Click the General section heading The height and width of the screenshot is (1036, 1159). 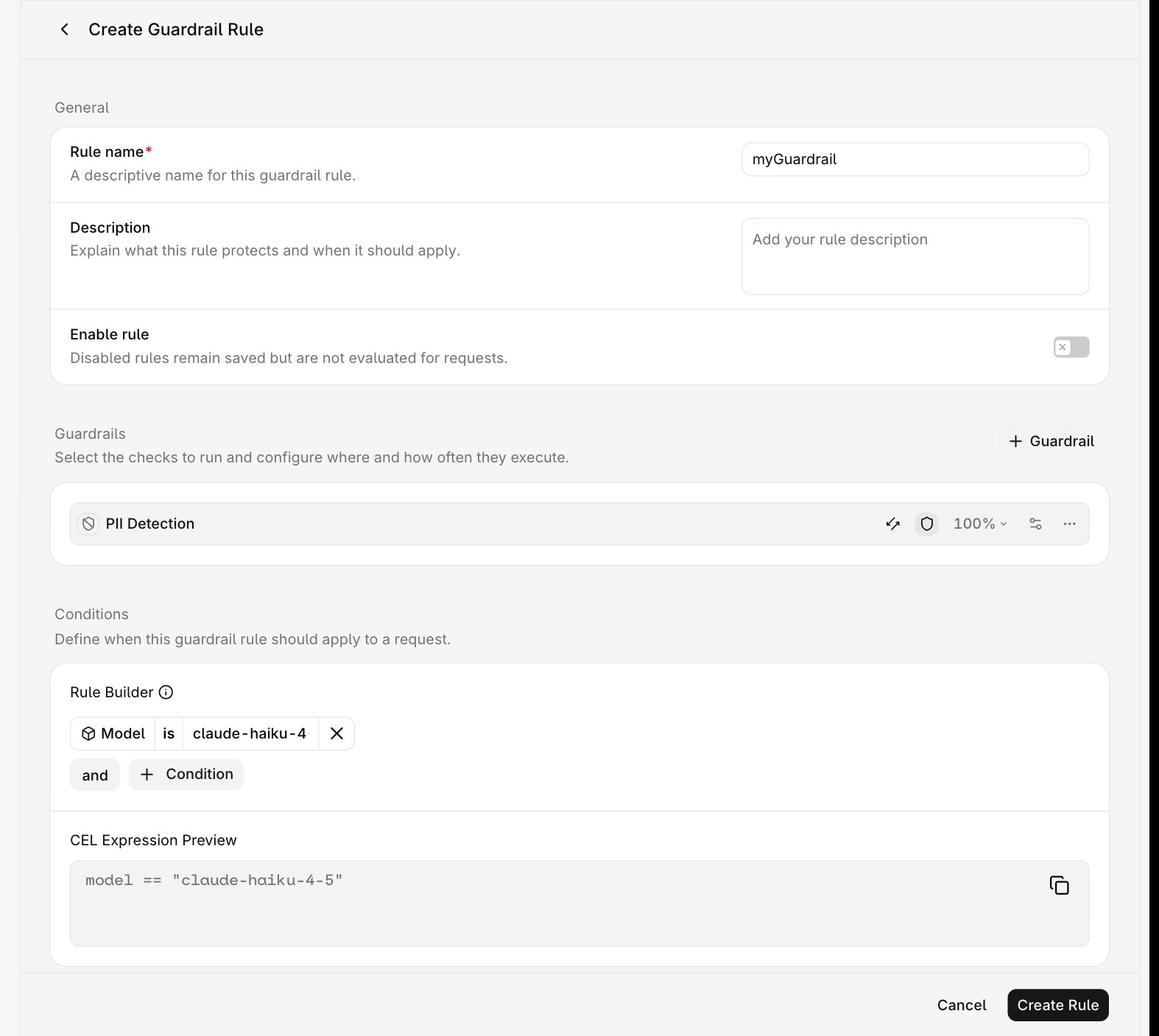[x=82, y=108]
